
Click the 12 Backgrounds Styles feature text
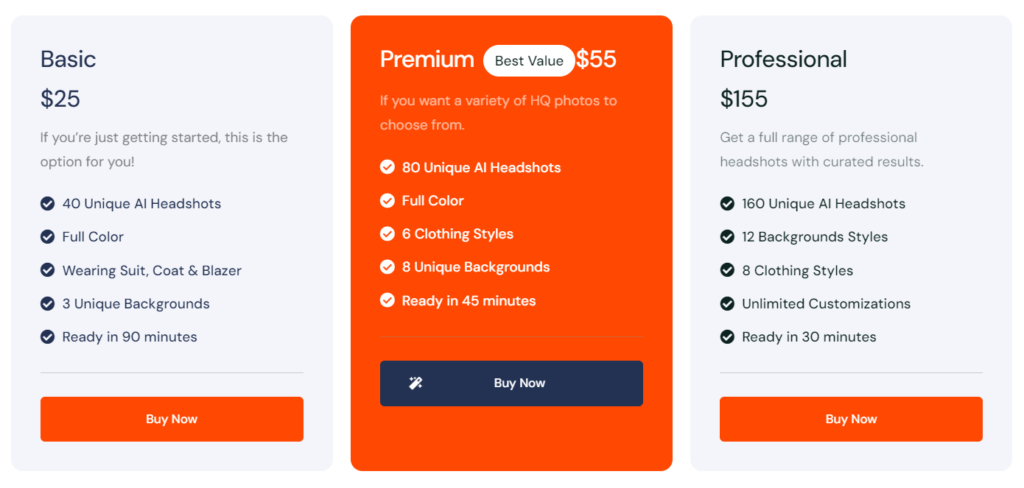tap(814, 237)
